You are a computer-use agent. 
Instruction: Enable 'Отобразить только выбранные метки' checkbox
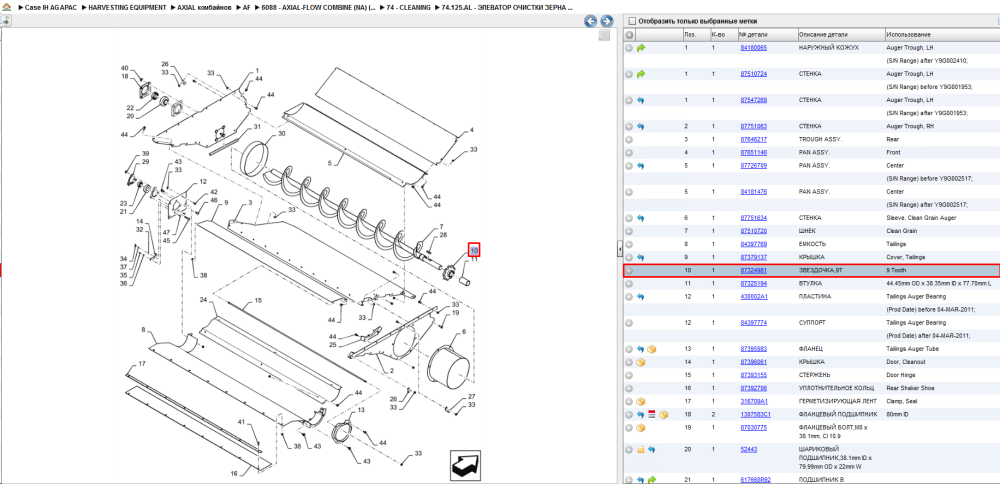[633, 20]
